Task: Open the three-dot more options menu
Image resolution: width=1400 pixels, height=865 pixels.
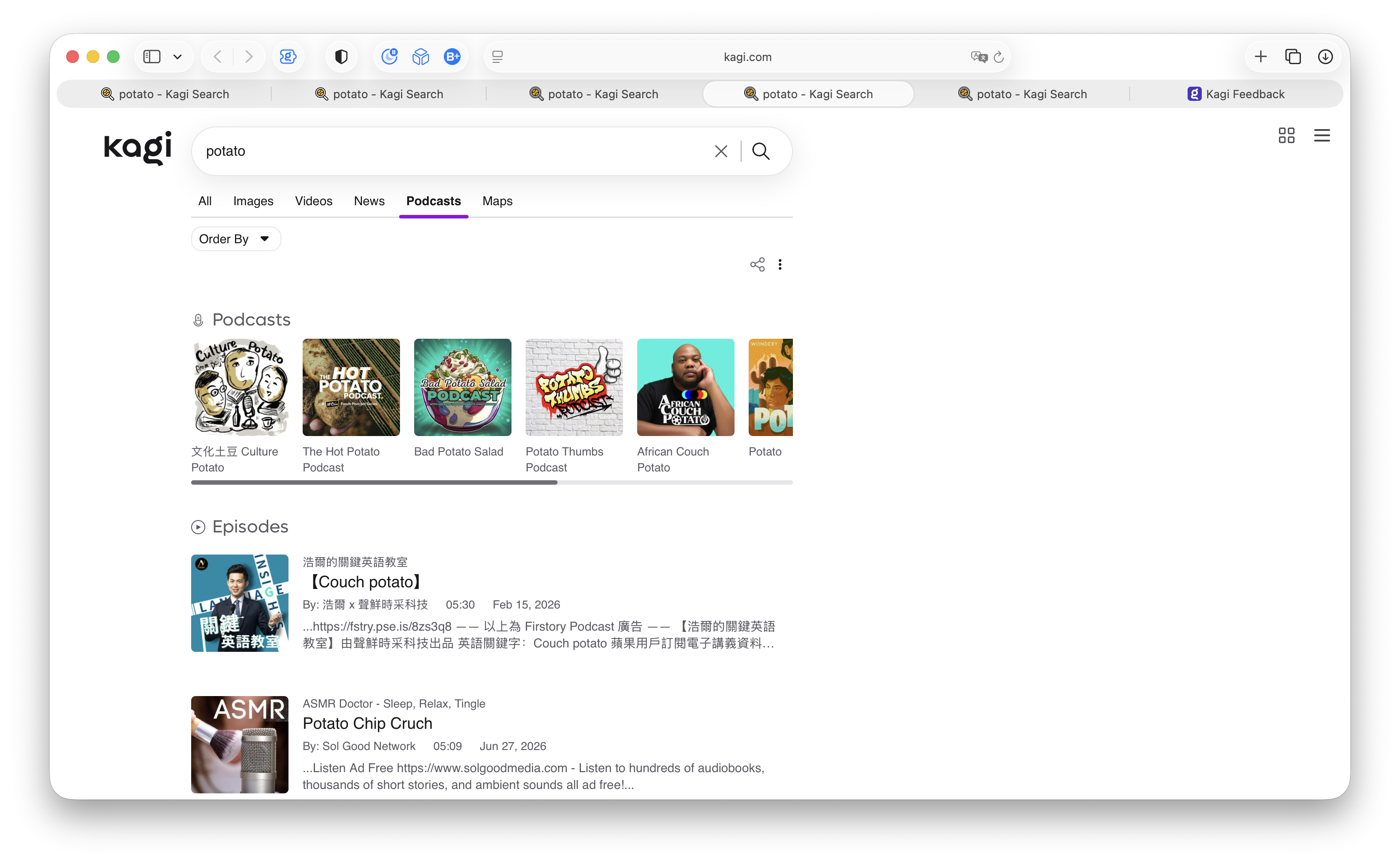Action: [780, 264]
